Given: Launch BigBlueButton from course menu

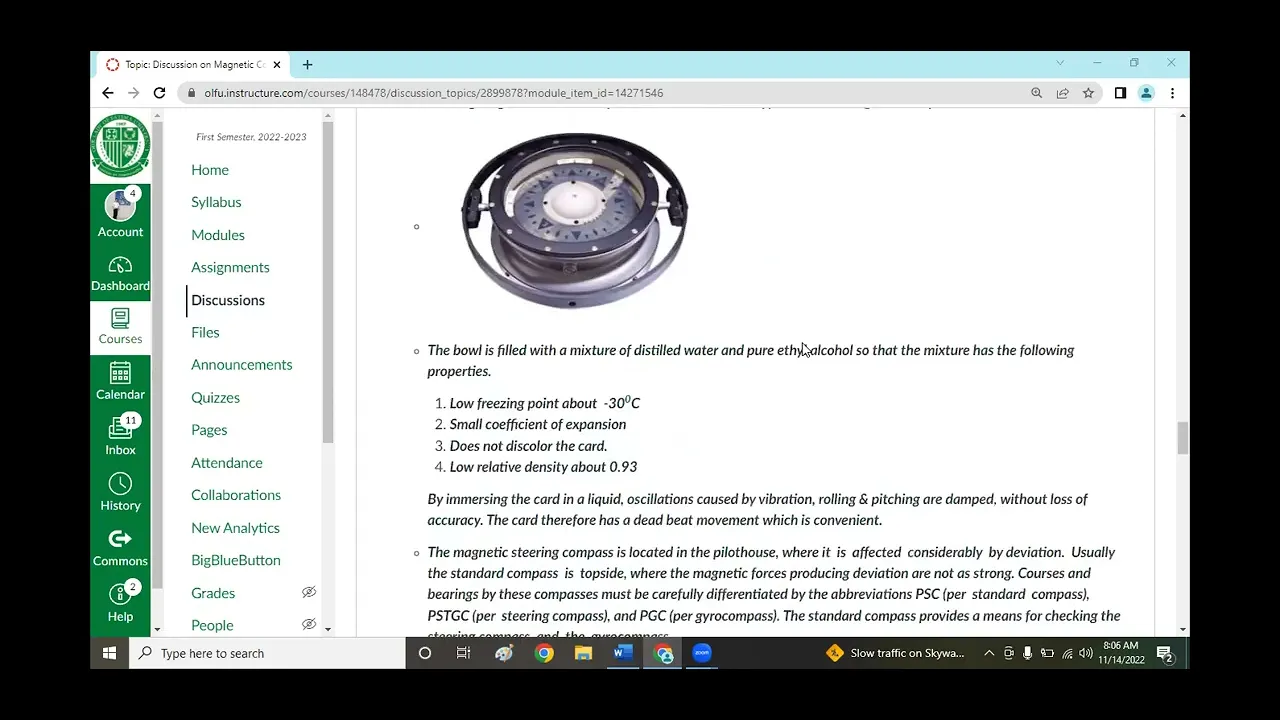Looking at the screenshot, I should pos(236,560).
